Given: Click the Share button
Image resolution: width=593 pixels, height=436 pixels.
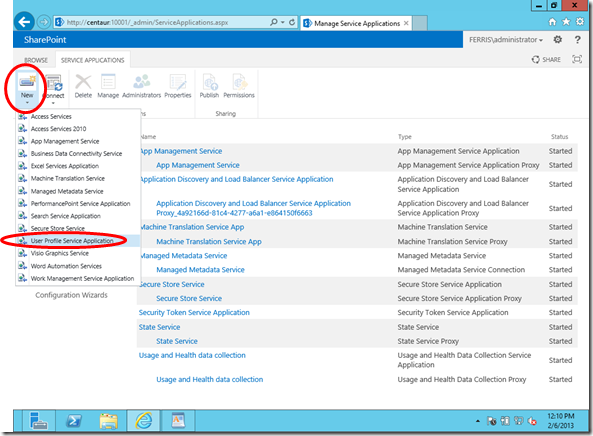Looking at the screenshot, I should point(546,59).
